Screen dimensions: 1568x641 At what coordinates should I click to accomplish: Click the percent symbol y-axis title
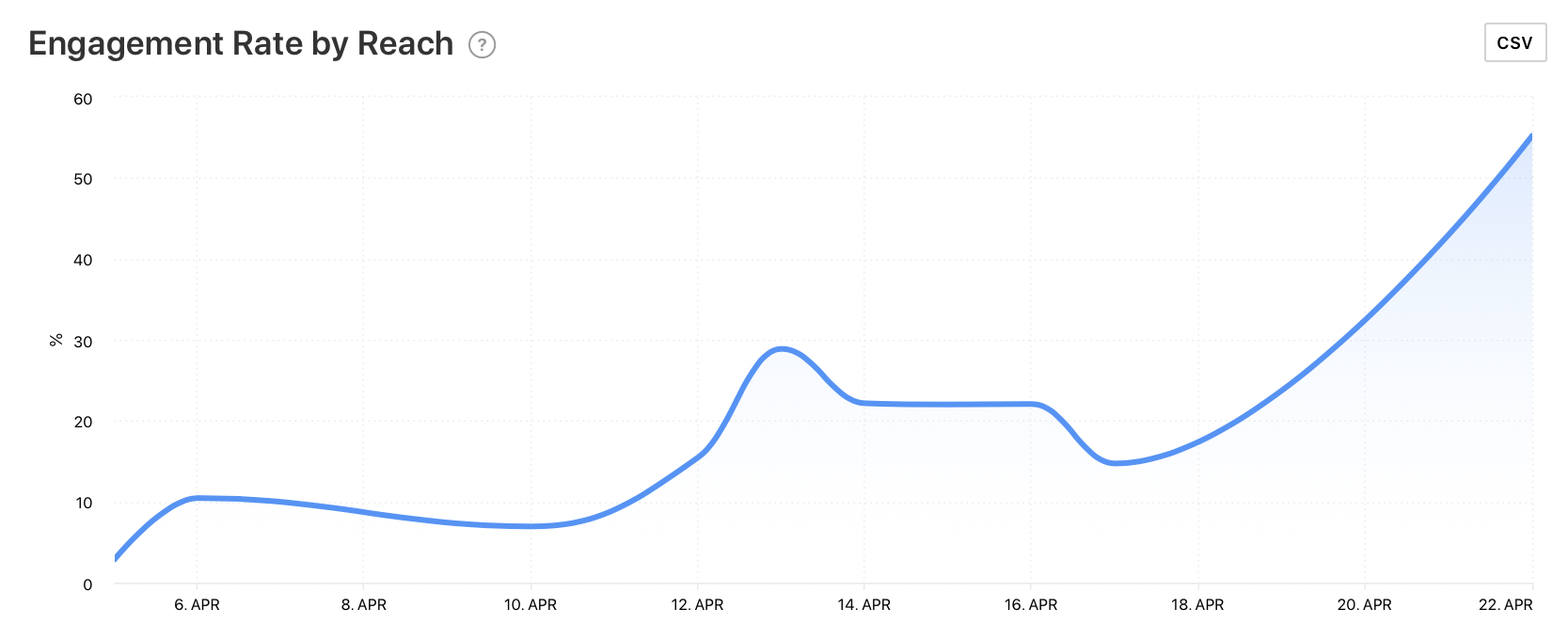(56, 340)
